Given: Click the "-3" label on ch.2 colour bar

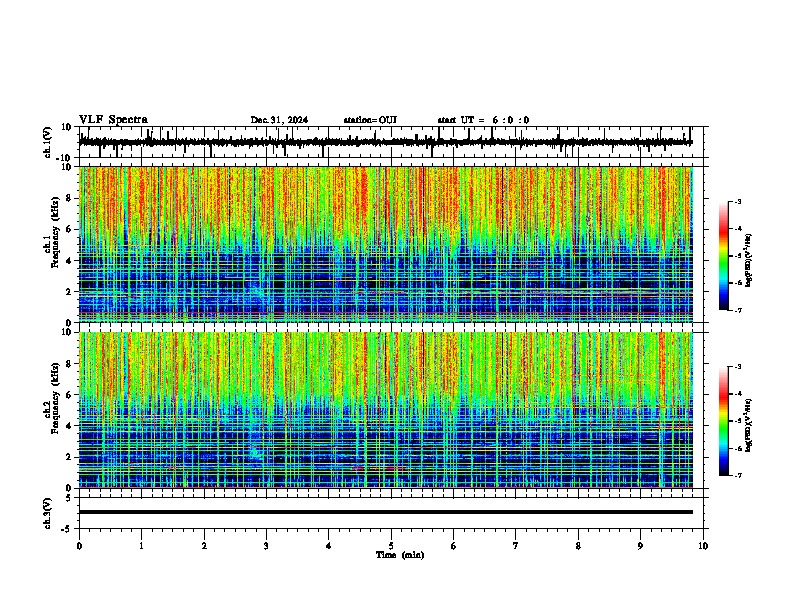Looking at the screenshot, I should (x=738, y=367).
